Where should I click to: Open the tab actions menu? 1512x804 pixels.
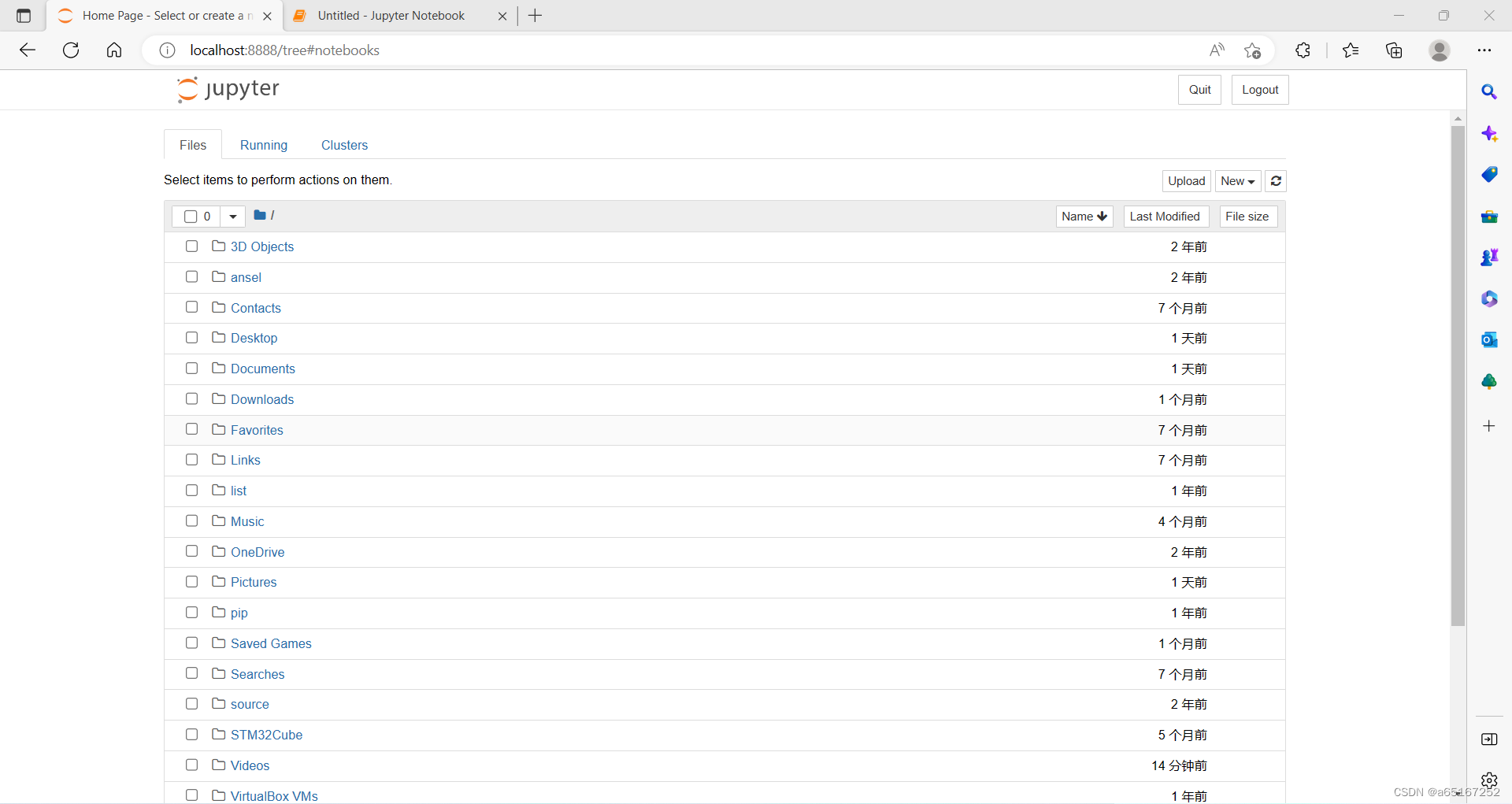point(24,16)
